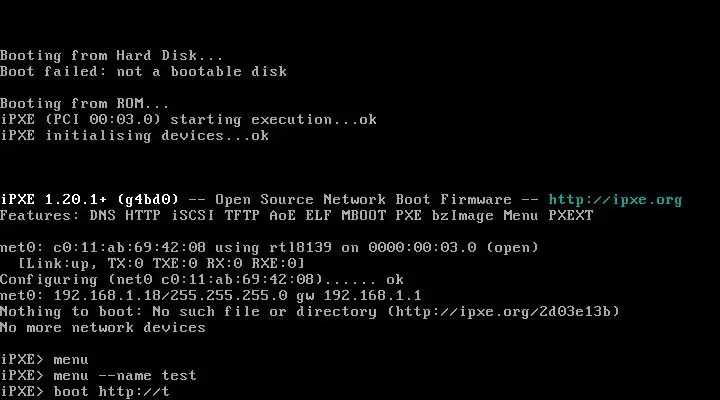Select the 'Booting from ROM...' line
The height and width of the screenshot is (400, 720).
click(x=85, y=103)
